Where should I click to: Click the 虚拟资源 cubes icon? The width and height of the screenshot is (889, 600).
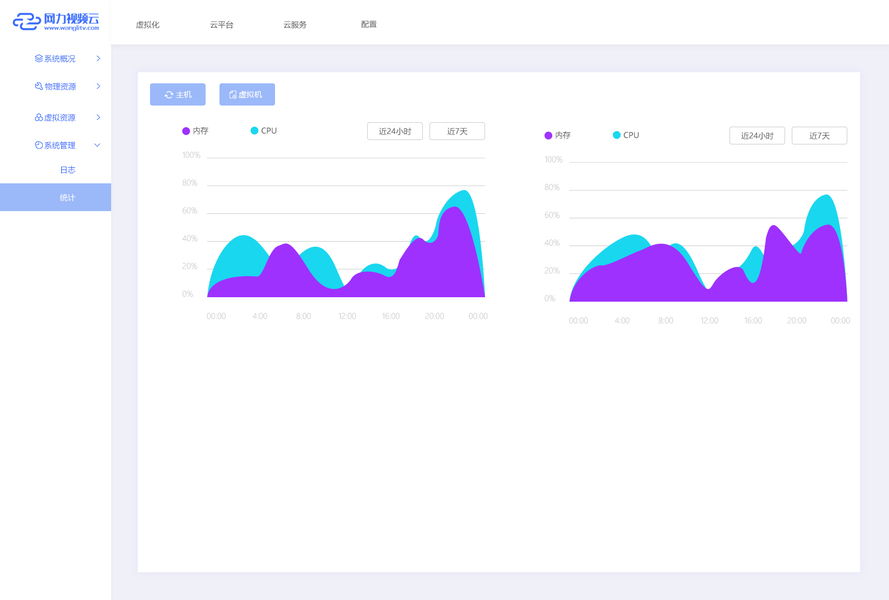(39, 117)
